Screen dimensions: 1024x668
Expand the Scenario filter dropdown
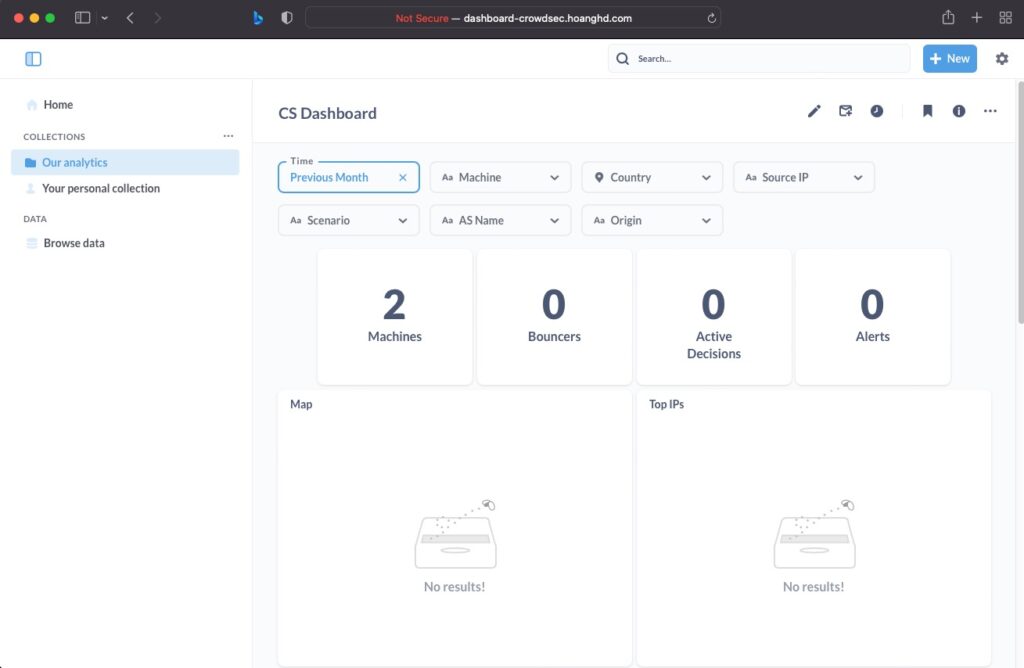click(349, 221)
